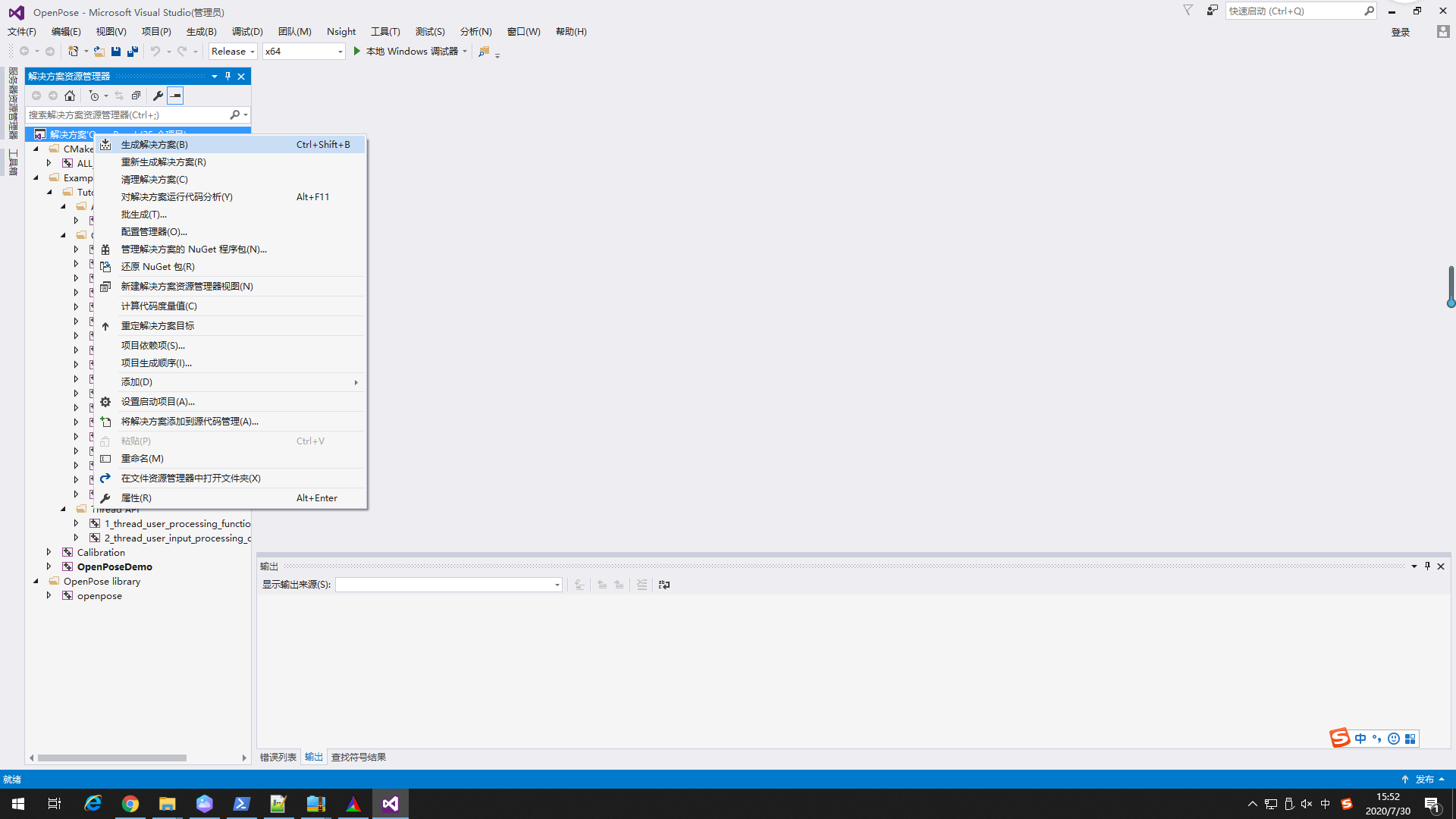Click the Find in Files toolbar icon

coord(484,52)
